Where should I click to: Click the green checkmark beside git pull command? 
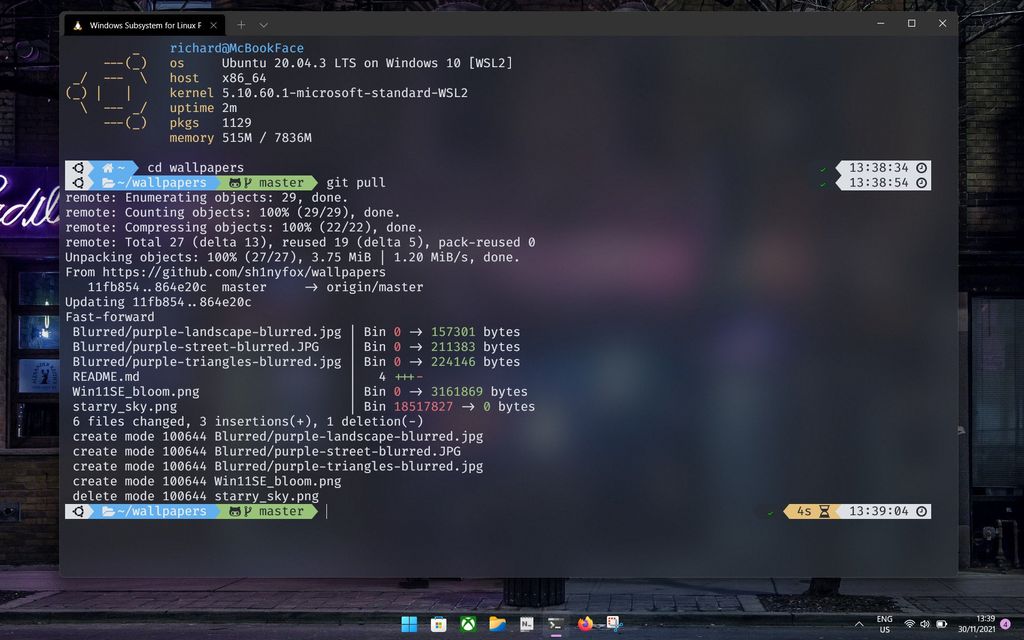click(x=822, y=182)
